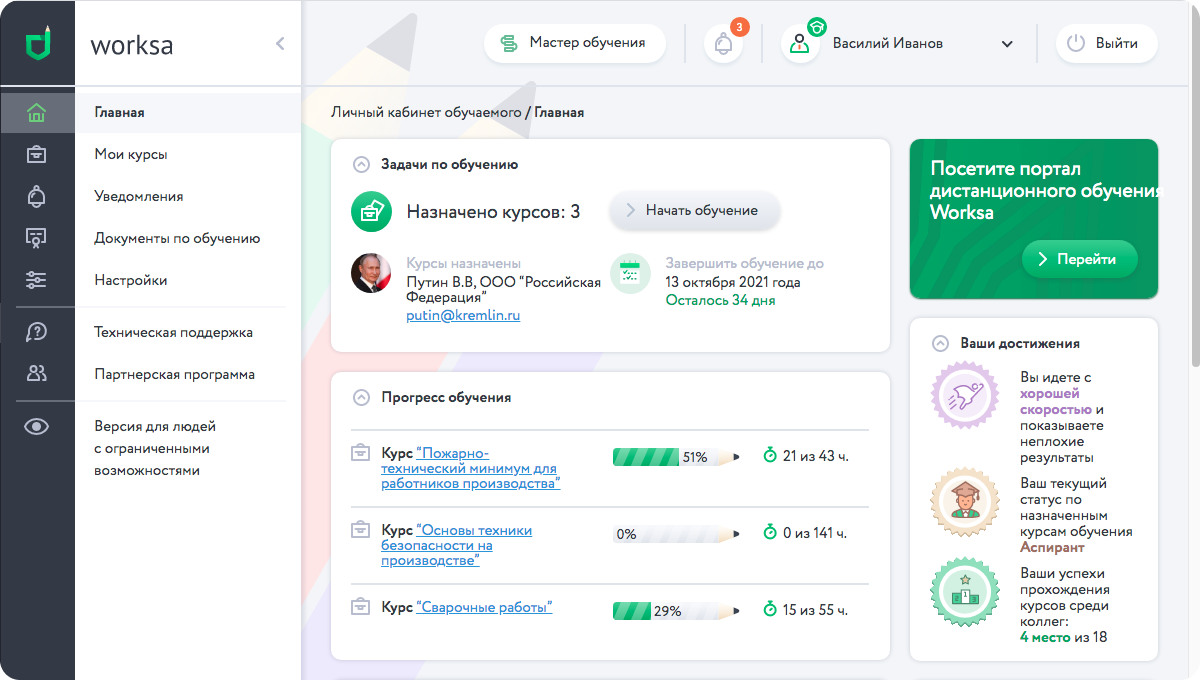Click the timer icon next to 15 из 55 ч.

pos(769,610)
